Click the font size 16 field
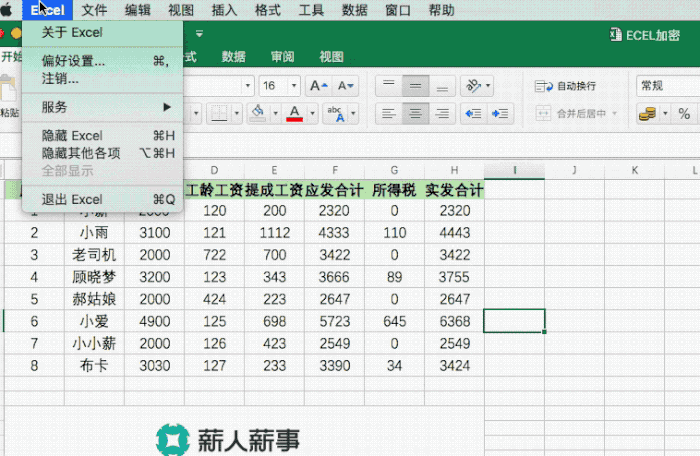 click(273, 85)
